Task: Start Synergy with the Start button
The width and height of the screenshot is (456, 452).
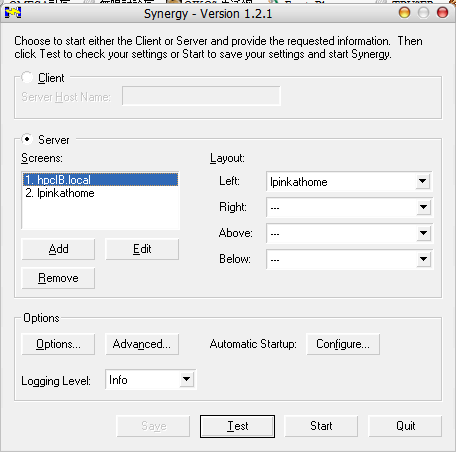Action: (321, 426)
